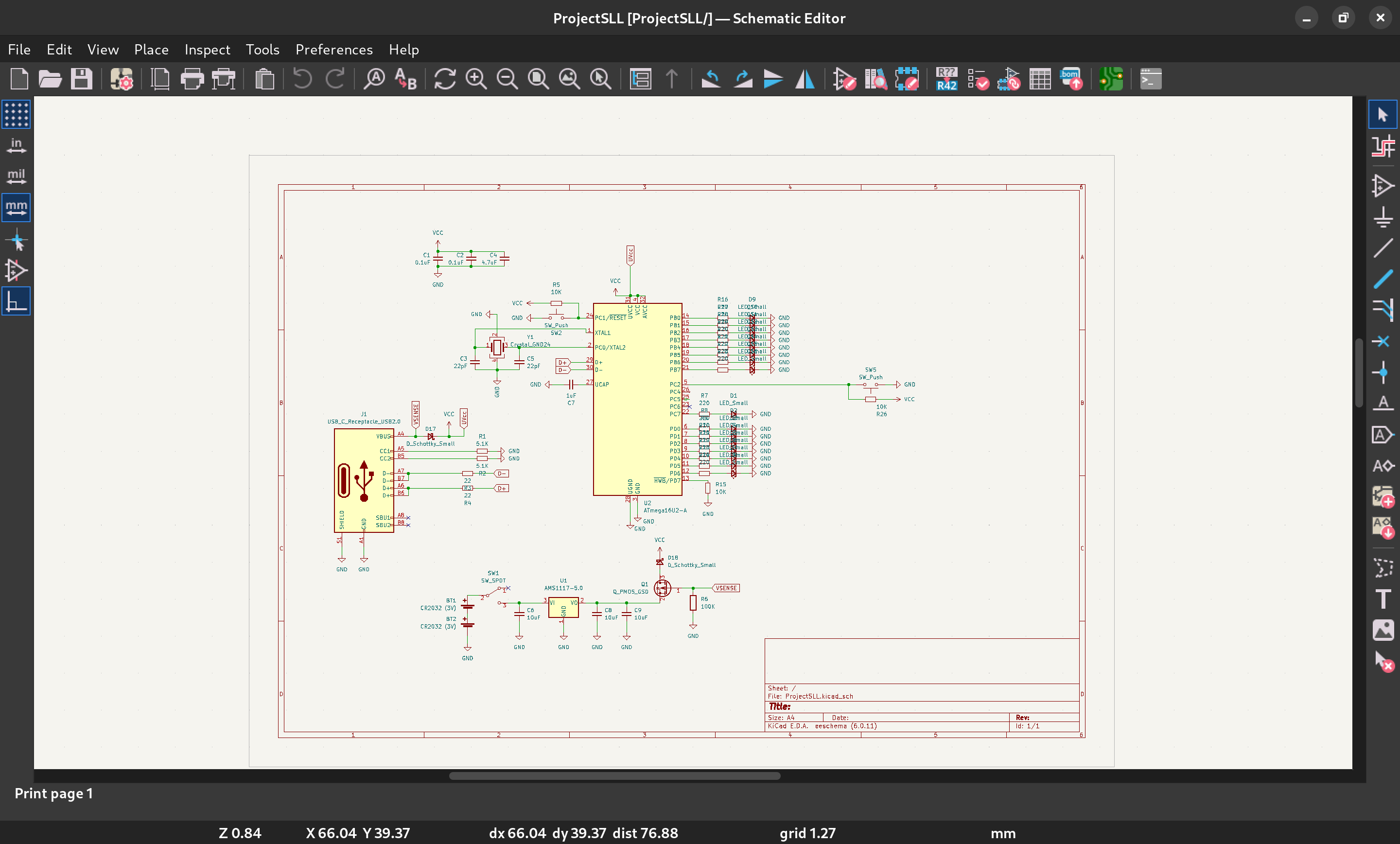Switch units to inches
The height and width of the screenshot is (844, 1400).
point(16,145)
